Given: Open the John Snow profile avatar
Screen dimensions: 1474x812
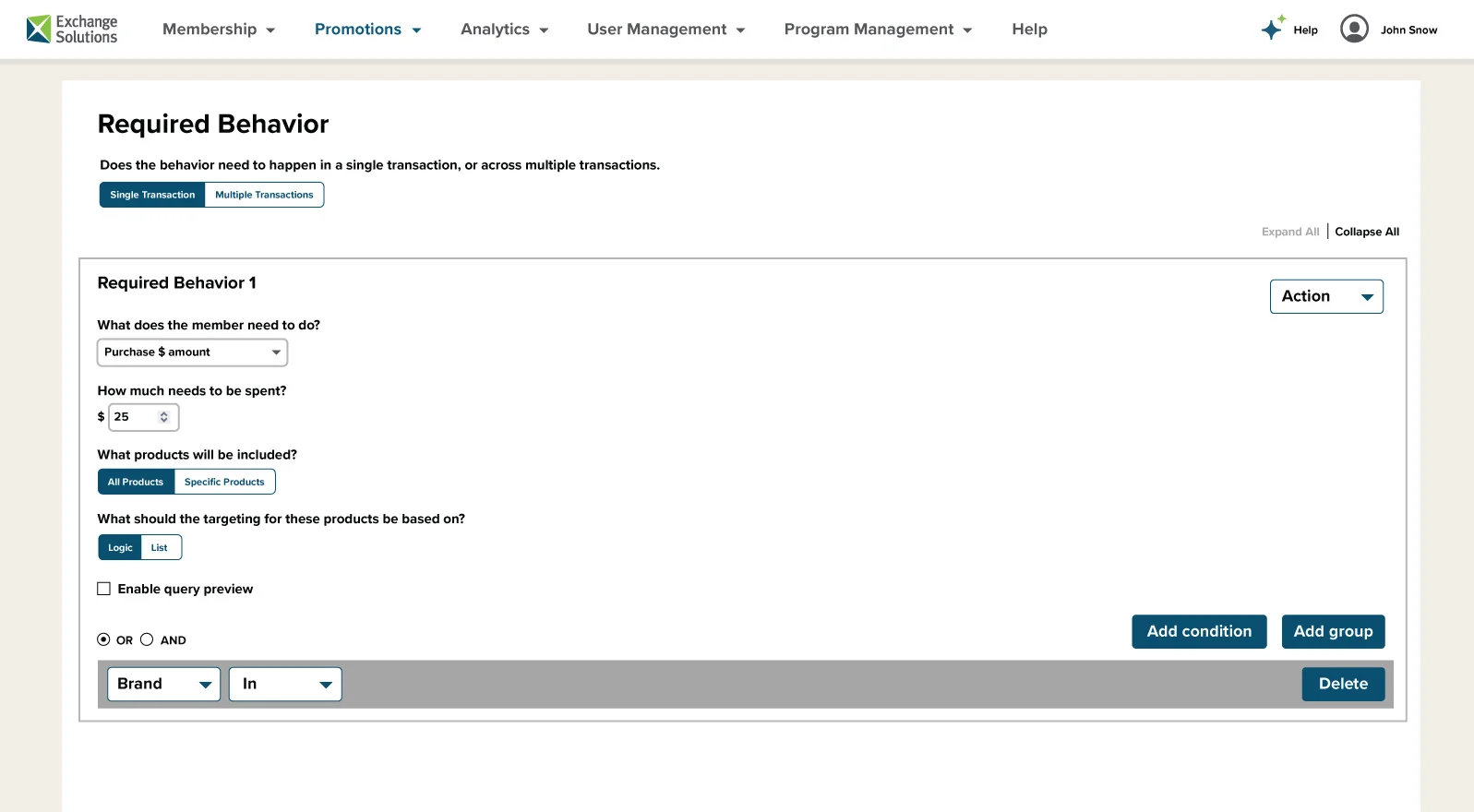Looking at the screenshot, I should click(1353, 30).
